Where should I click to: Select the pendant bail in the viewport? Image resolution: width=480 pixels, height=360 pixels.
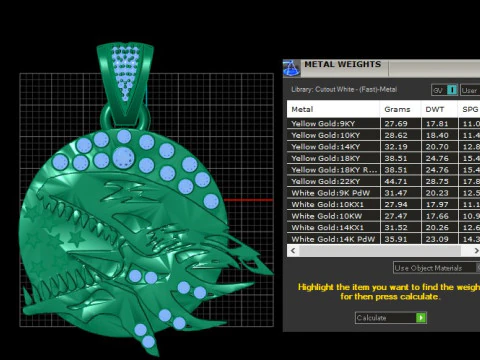tap(125, 85)
